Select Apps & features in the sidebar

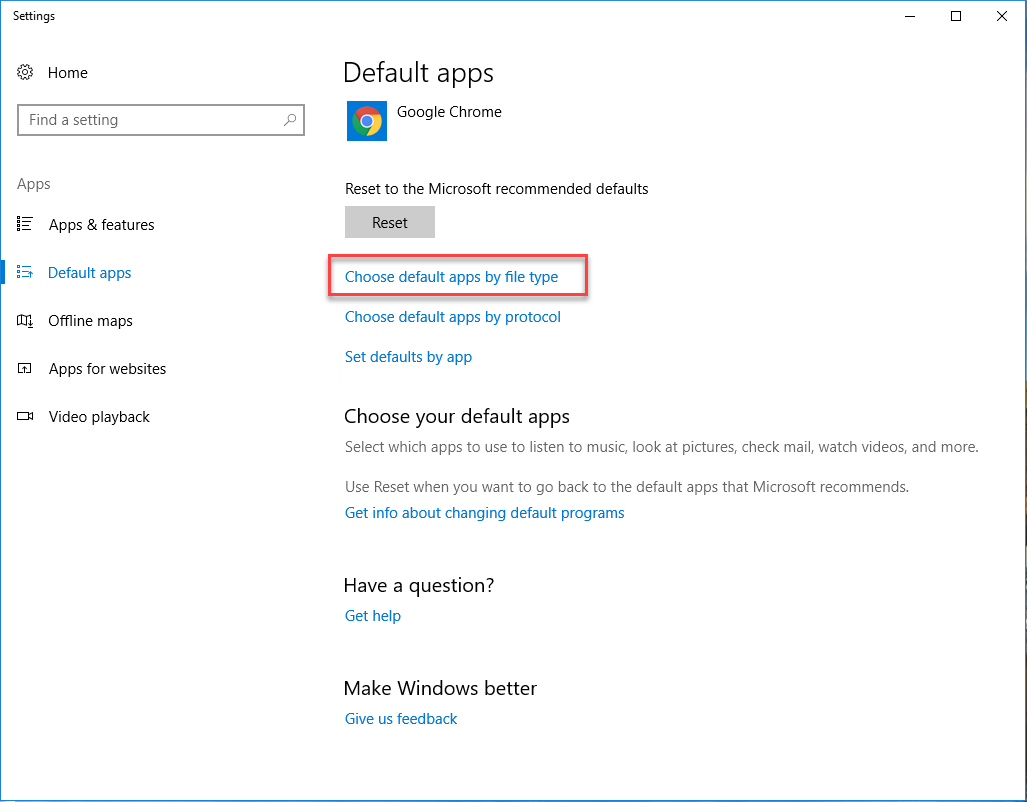click(100, 224)
